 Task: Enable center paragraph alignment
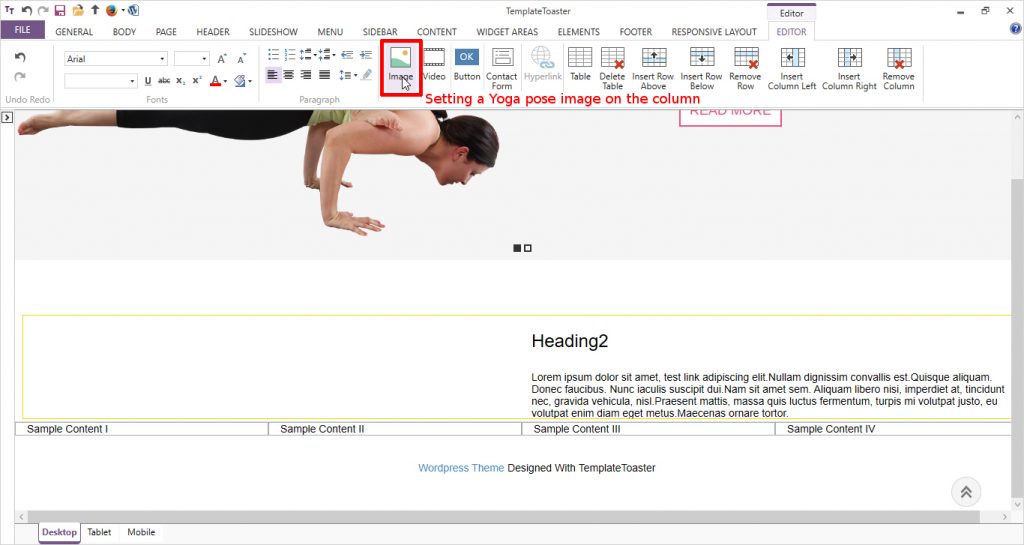(289, 75)
